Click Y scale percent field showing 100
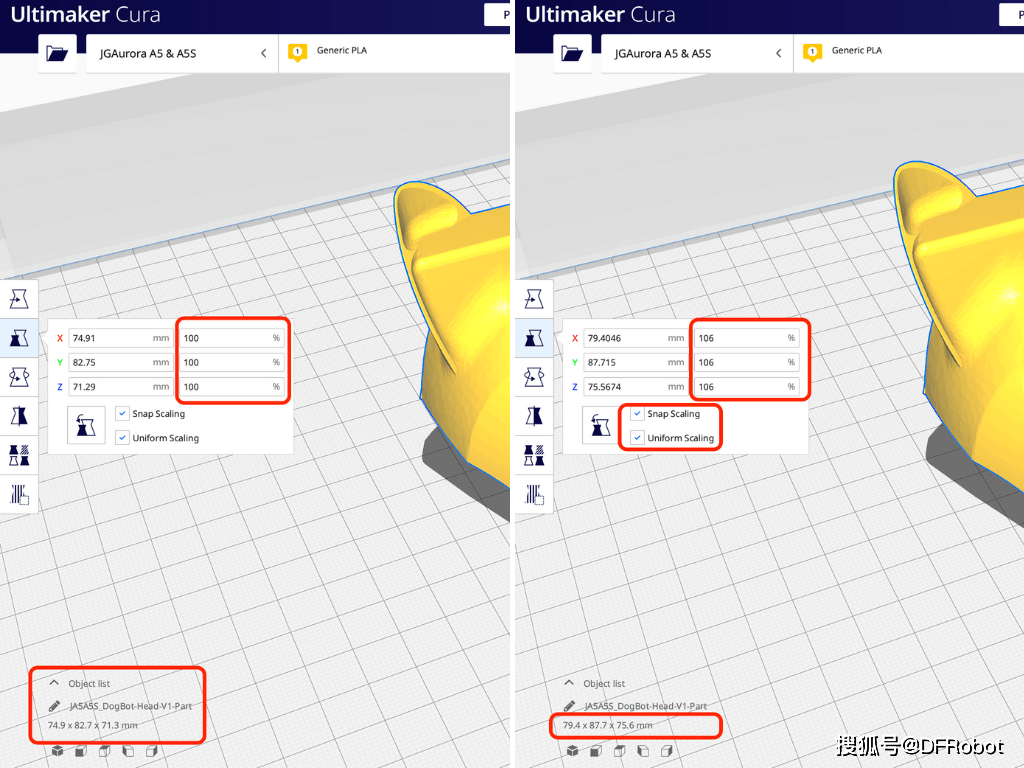Screen dimensions: 1024x768 pos(232,362)
